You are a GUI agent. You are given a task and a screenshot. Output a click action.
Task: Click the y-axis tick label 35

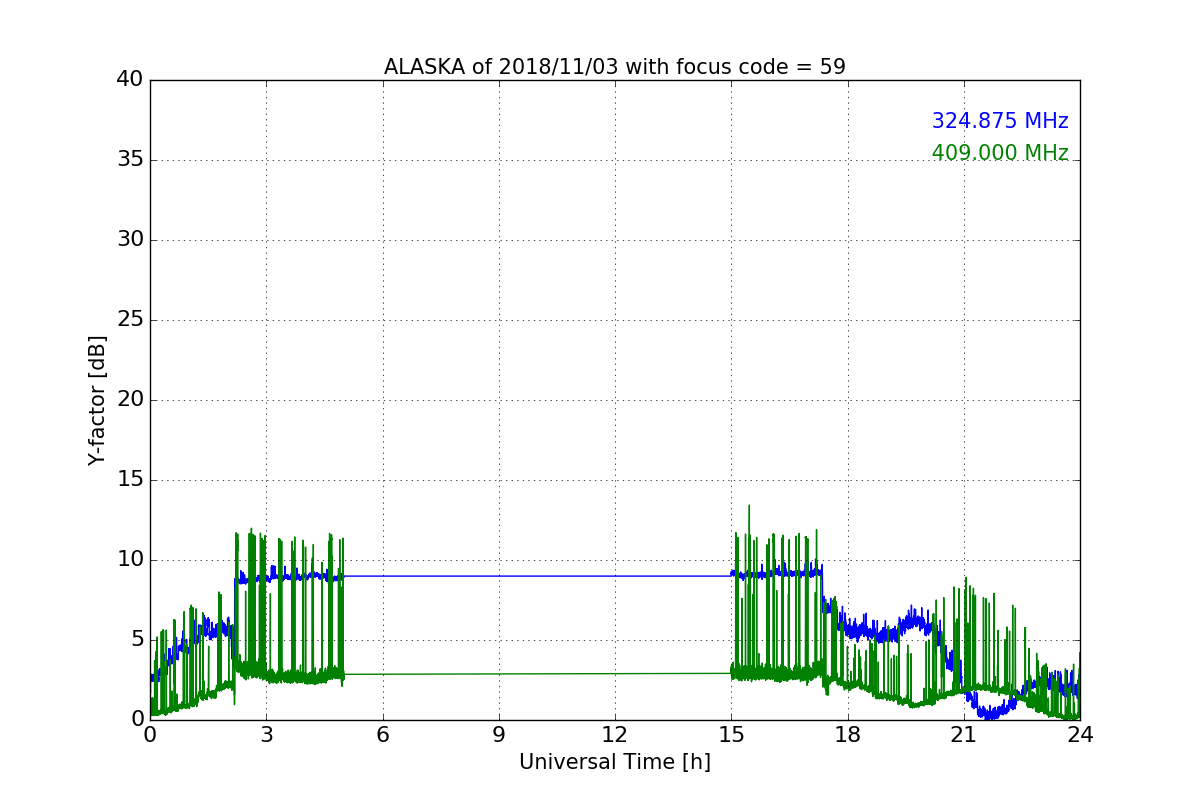pyautogui.click(x=130, y=160)
